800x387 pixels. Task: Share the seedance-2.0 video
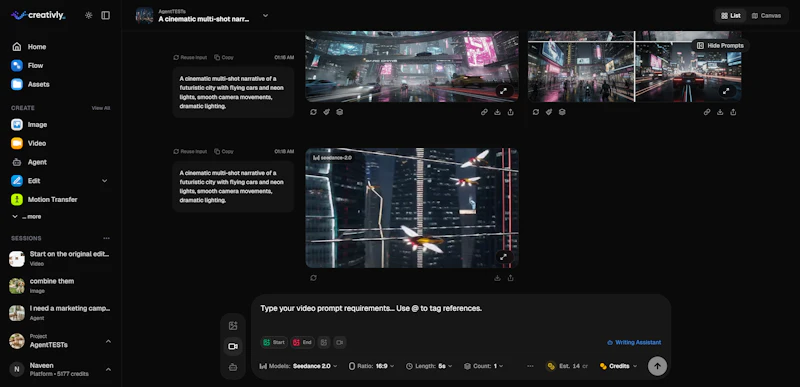(x=511, y=278)
